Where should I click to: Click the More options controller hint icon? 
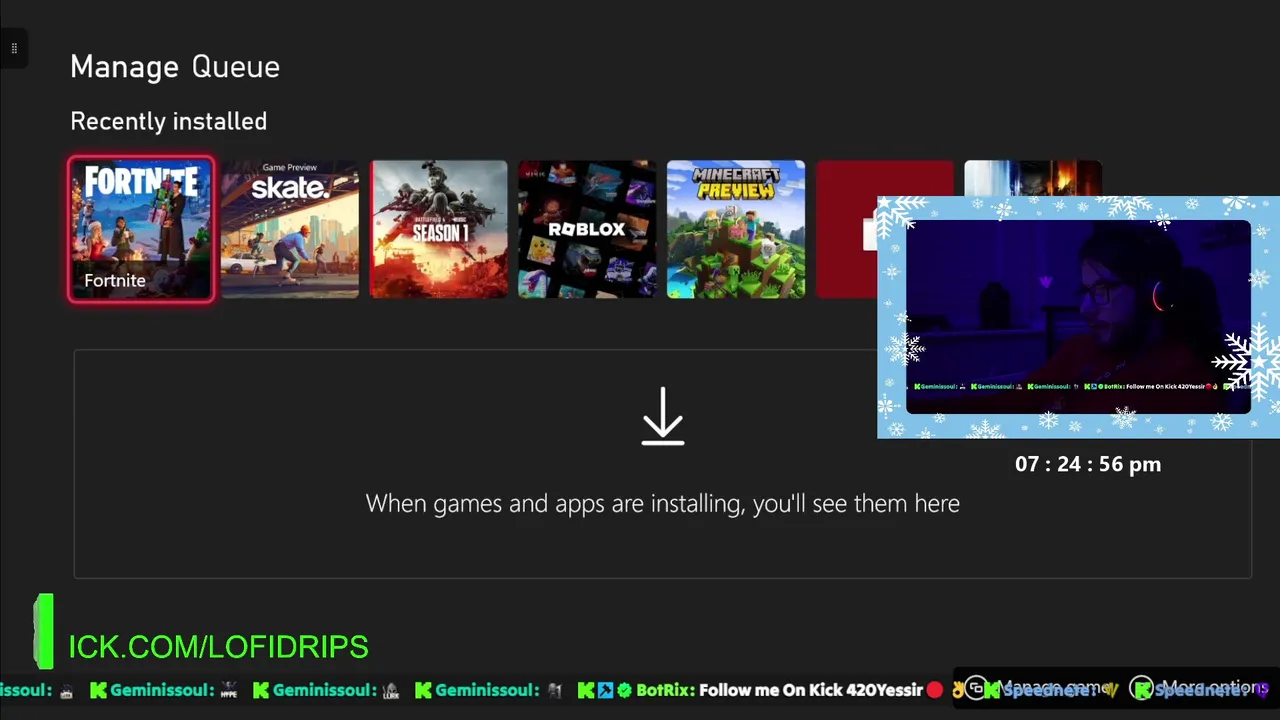1141,688
